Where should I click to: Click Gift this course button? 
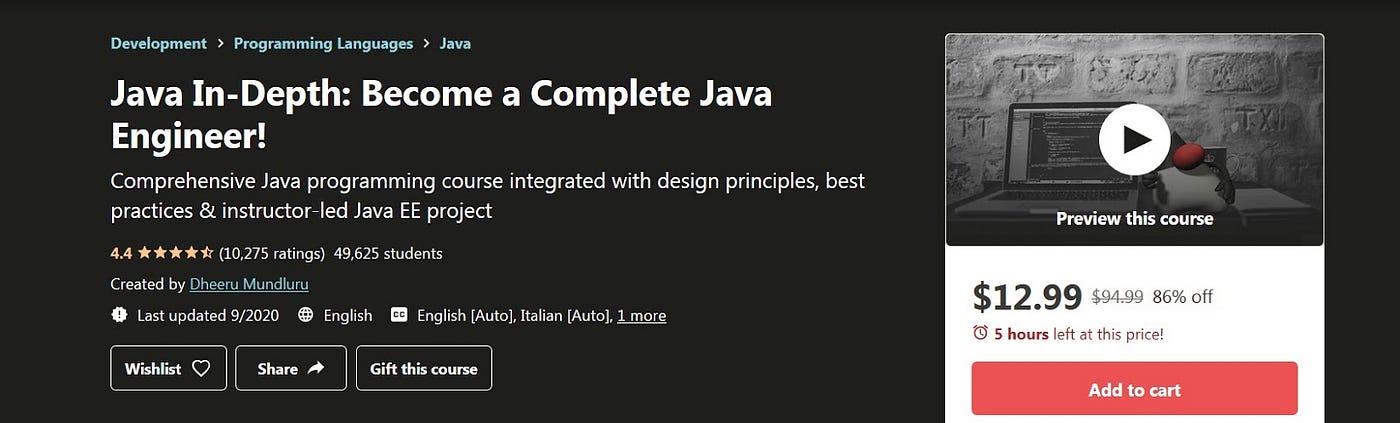424,368
